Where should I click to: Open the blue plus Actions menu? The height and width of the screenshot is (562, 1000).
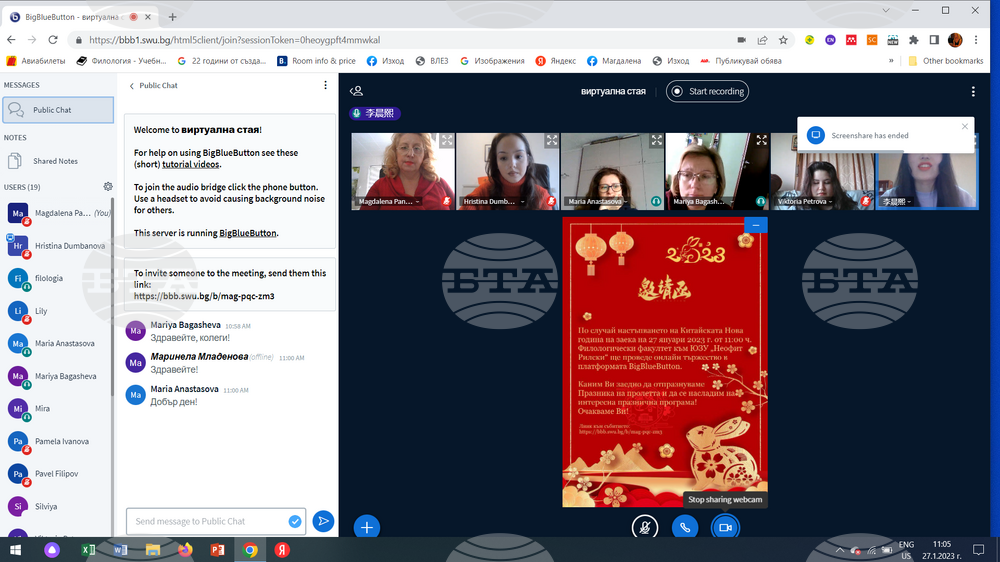pos(367,527)
